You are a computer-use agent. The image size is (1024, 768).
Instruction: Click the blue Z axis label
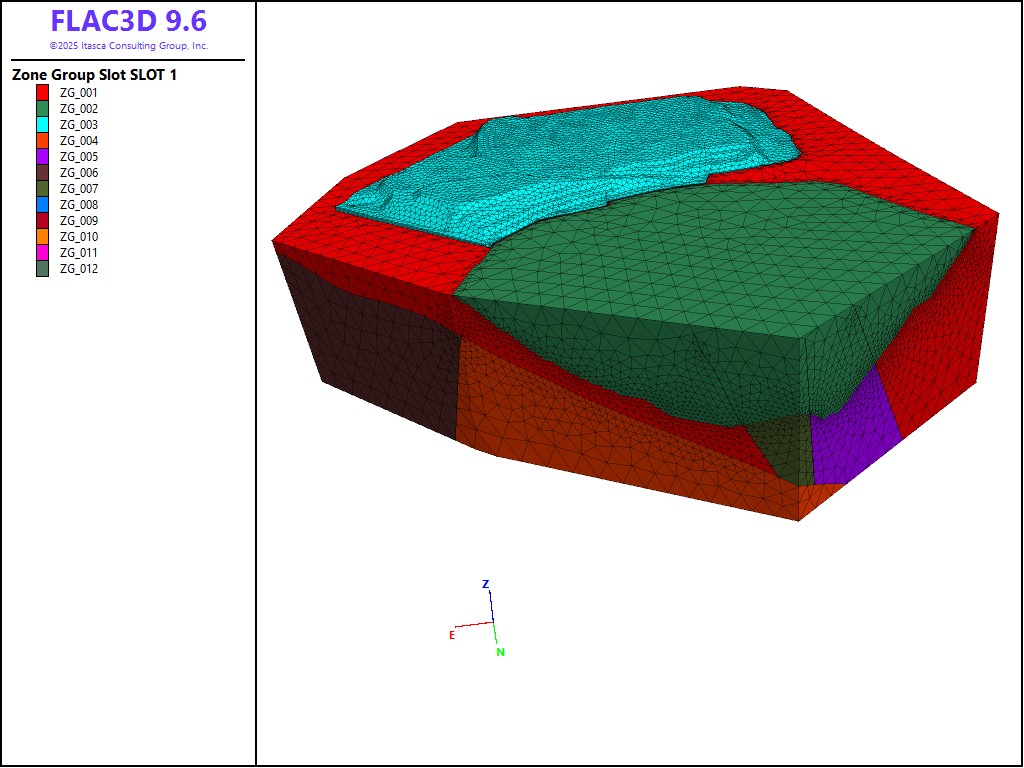[x=486, y=584]
